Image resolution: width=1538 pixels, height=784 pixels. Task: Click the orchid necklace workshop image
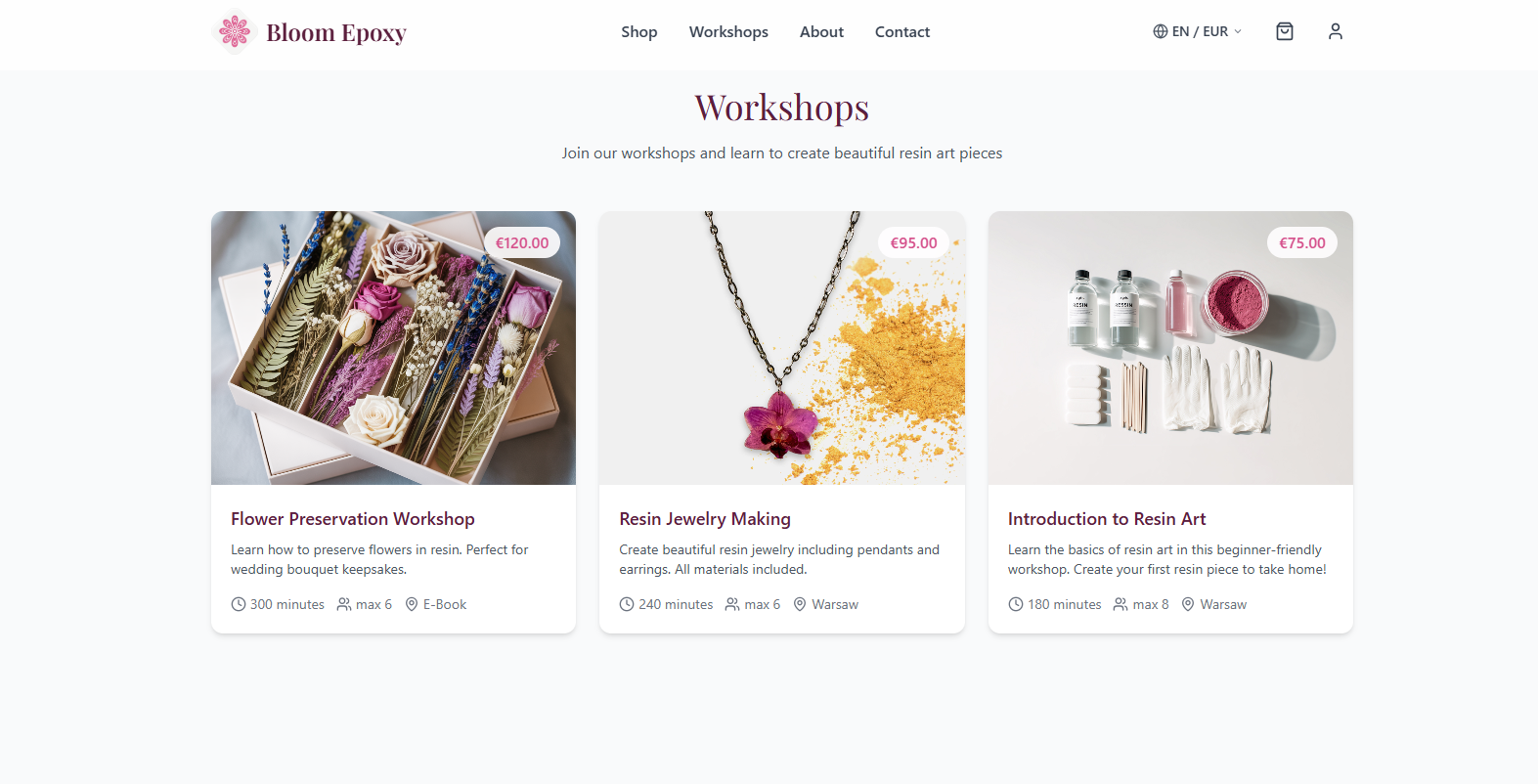(x=782, y=348)
